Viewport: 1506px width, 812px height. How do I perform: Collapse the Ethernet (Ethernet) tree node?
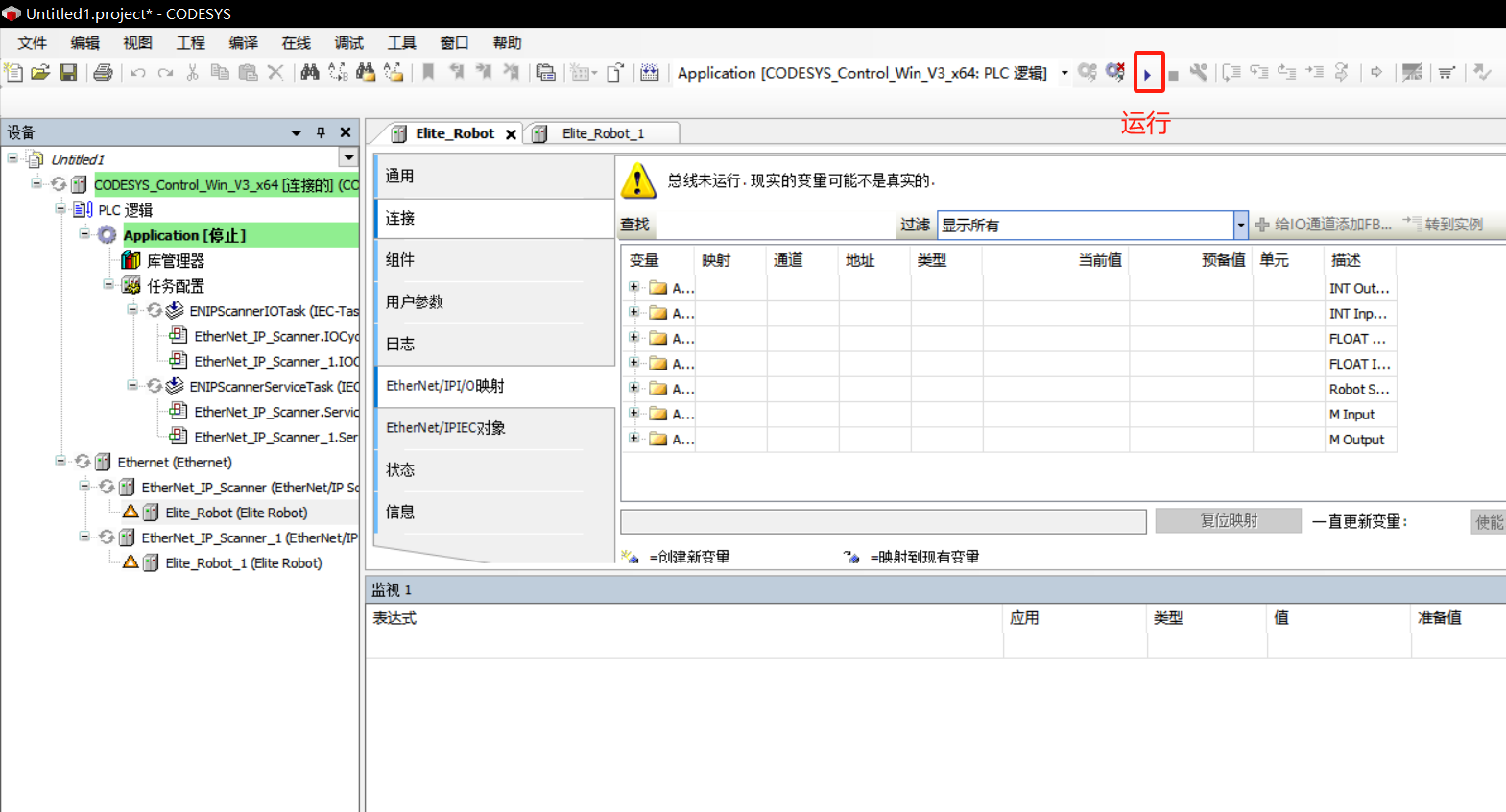(x=60, y=462)
